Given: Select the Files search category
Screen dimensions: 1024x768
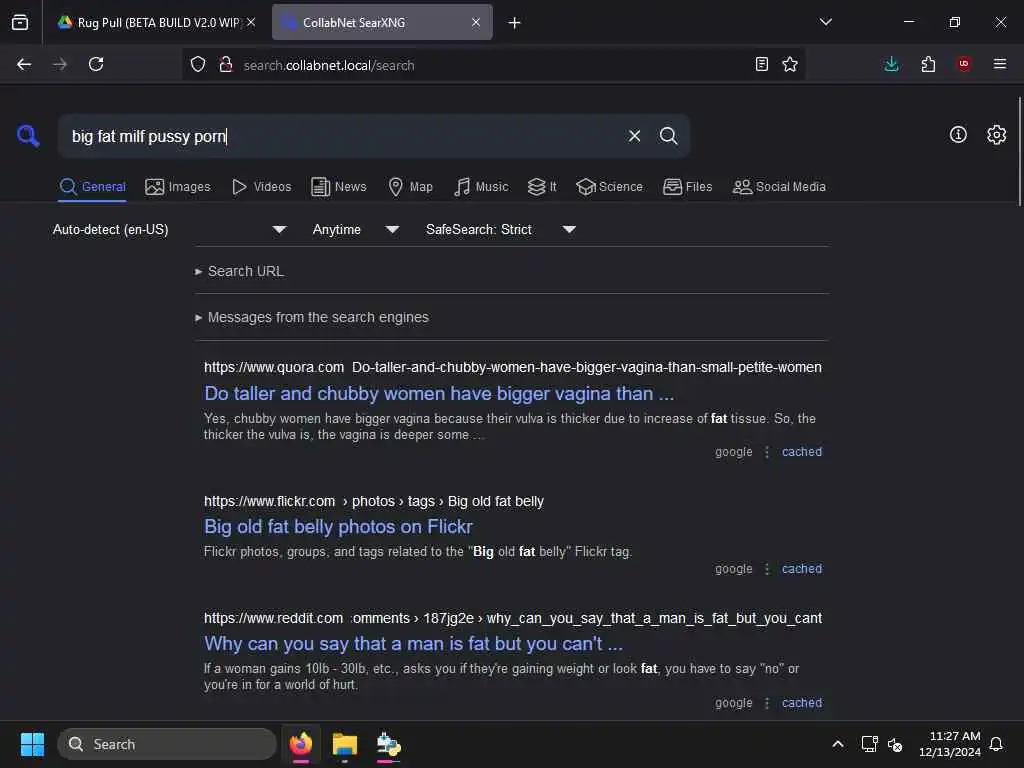Looking at the screenshot, I should (x=688, y=187).
